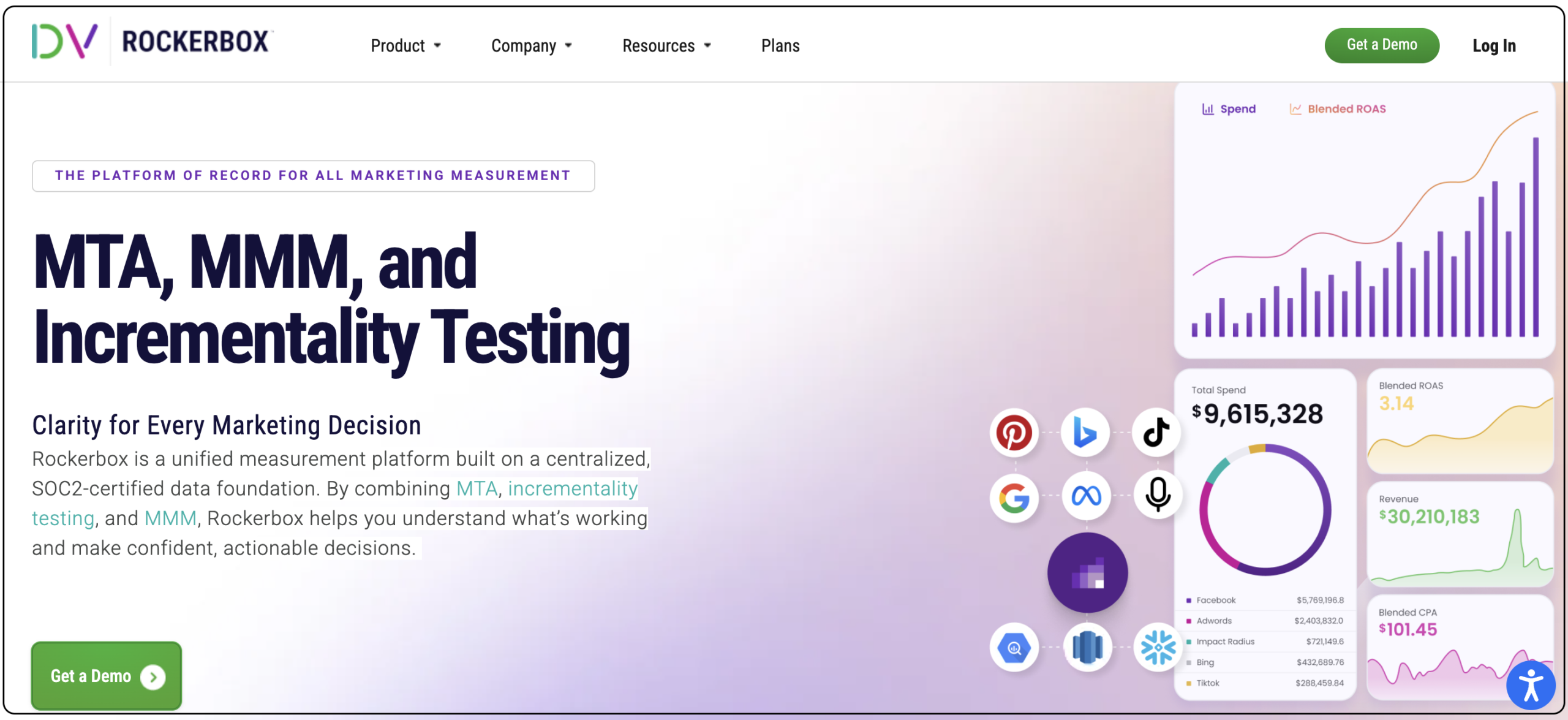
Task: Open the Company menu
Action: point(532,45)
